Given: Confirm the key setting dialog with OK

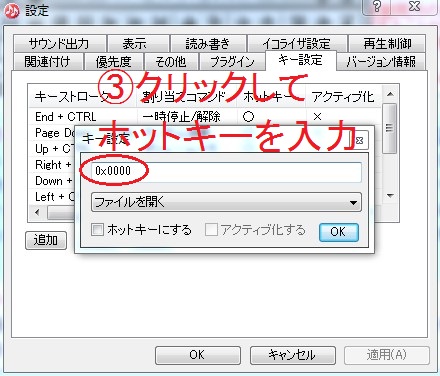Looking at the screenshot, I should click(339, 232).
